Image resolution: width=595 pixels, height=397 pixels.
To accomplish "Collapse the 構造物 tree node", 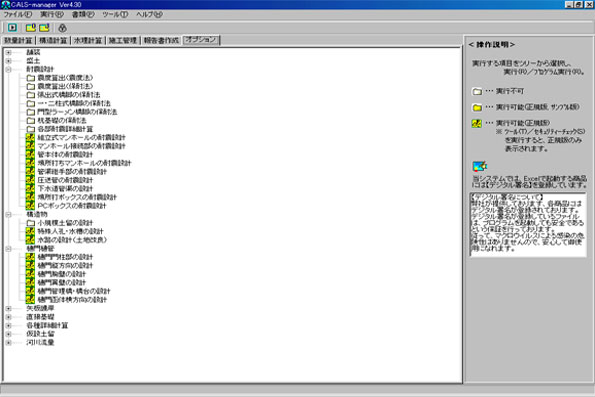I will click(x=8, y=214).
